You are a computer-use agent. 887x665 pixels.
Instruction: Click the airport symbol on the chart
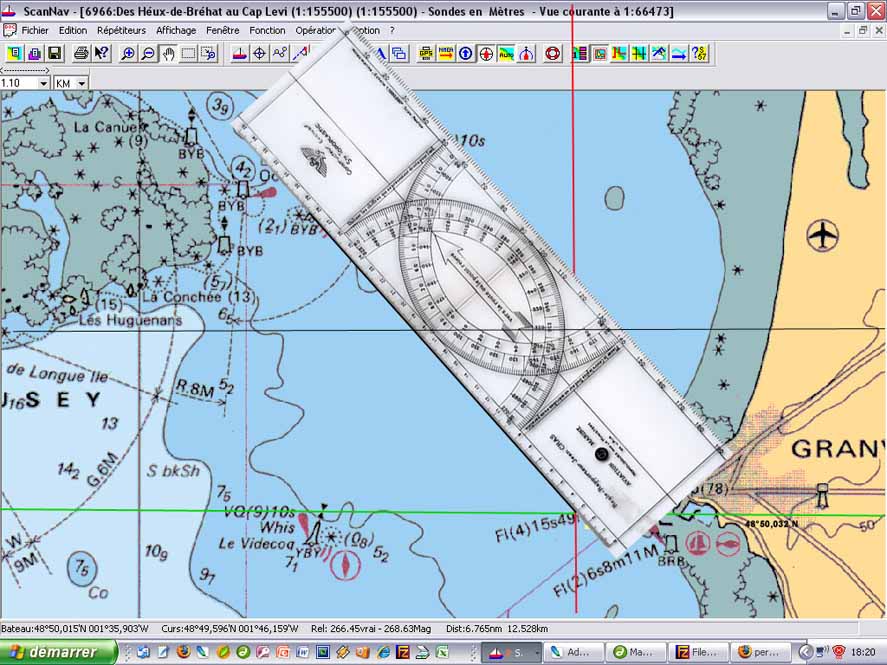(x=823, y=235)
